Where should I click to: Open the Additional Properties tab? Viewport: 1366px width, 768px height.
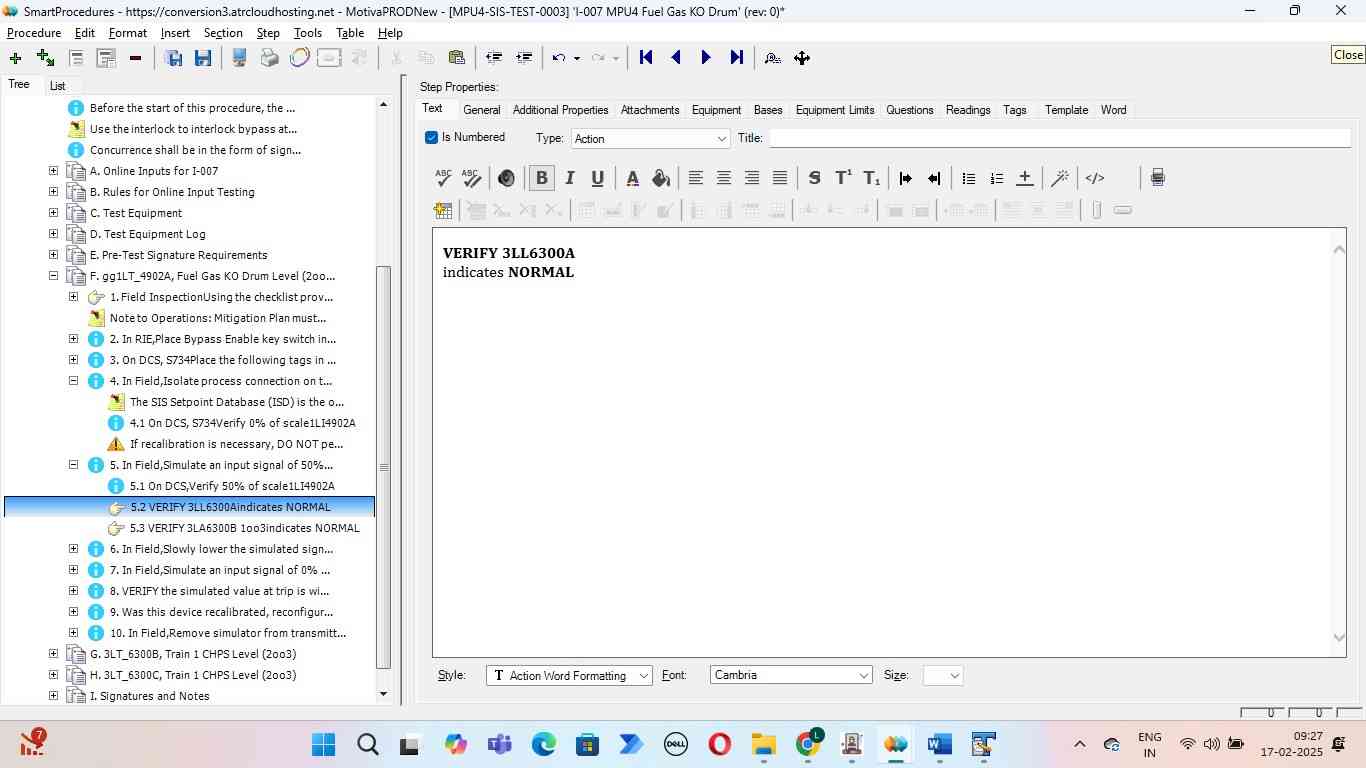click(560, 110)
